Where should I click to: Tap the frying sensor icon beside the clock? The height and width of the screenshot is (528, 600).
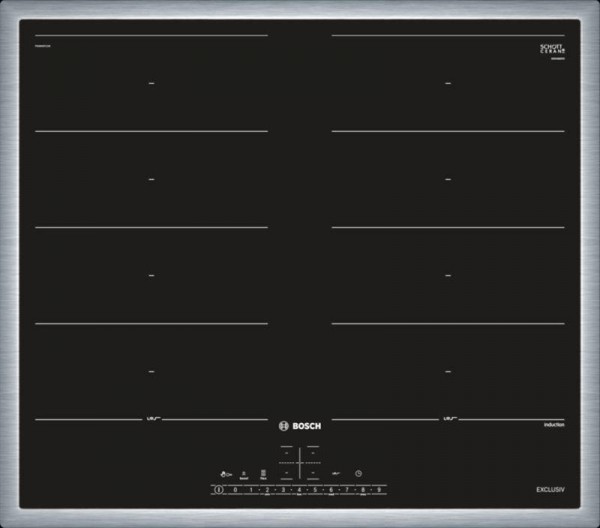coord(336,474)
